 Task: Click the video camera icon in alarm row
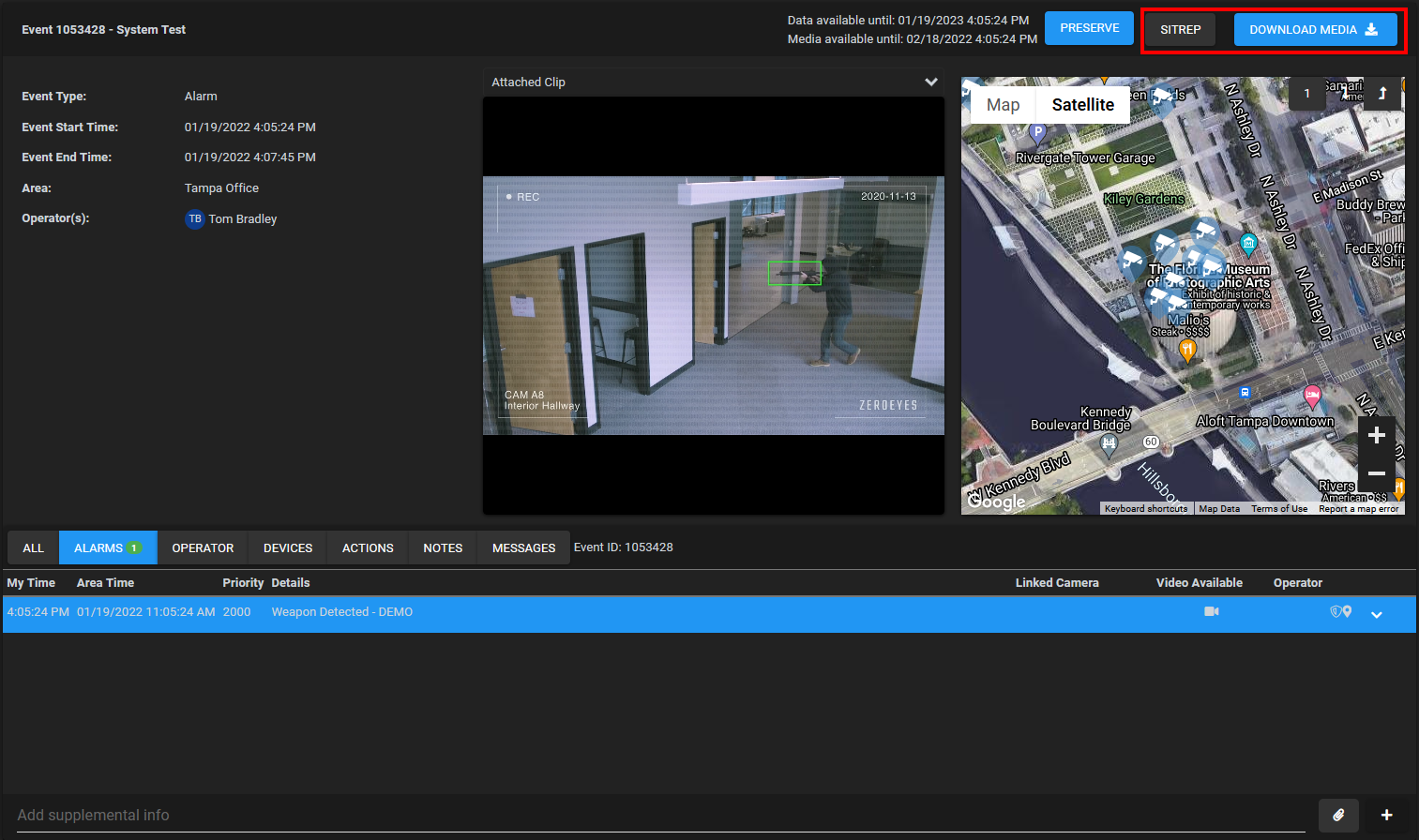tap(1212, 611)
